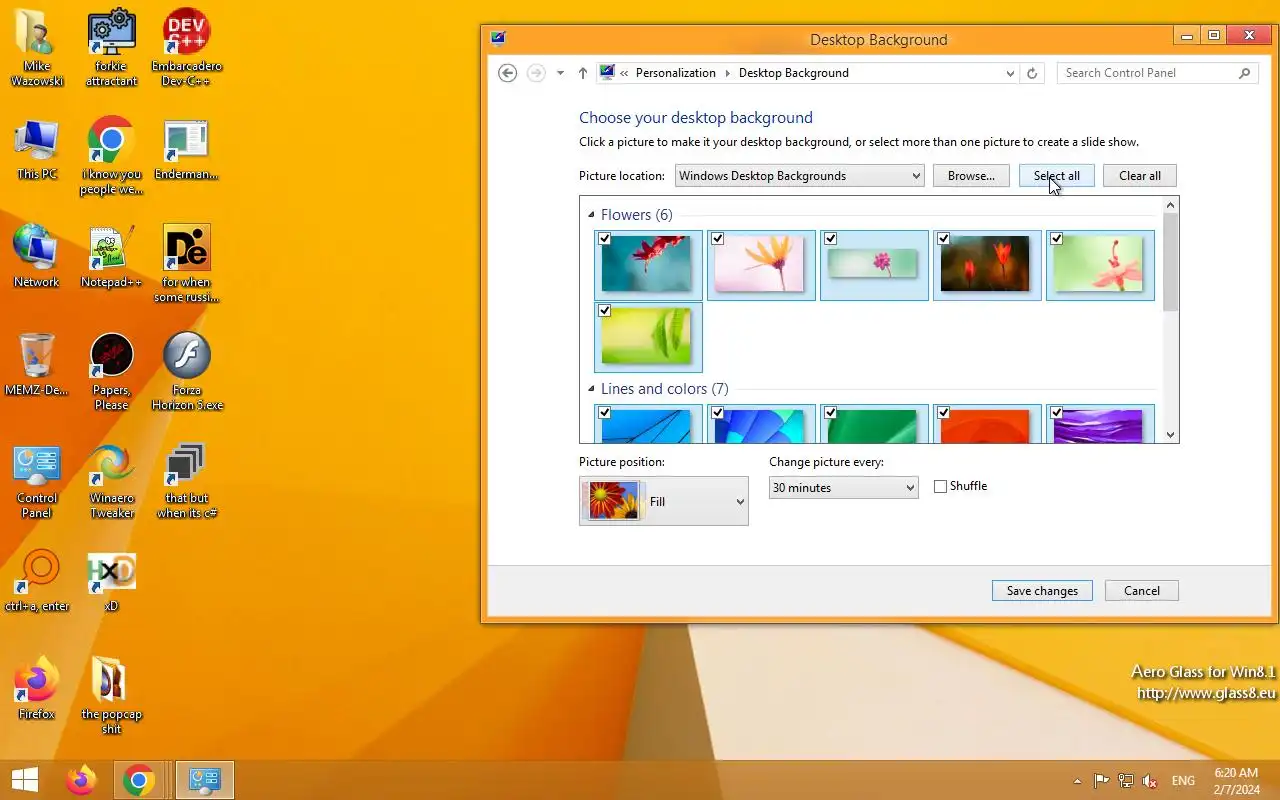Uncheck the blue lines wallpaper checkbox
This screenshot has width=1280, height=800.
pyautogui.click(x=604, y=412)
